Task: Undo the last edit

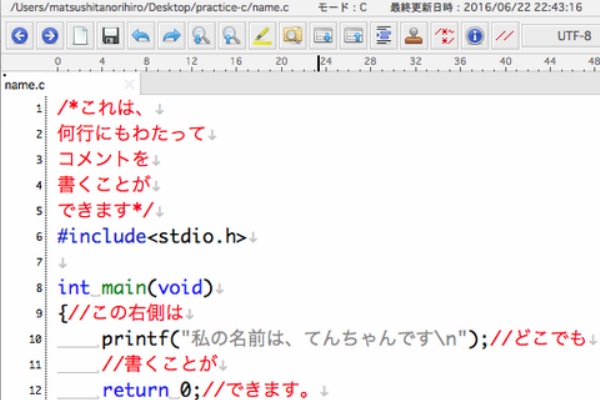Action: pos(141,36)
